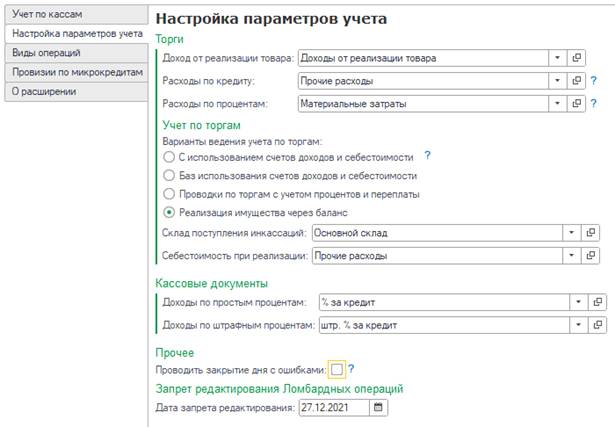
Task: Click Прочие расходы field for Себестоимость при реализации
Action: (x=437, y=256)
